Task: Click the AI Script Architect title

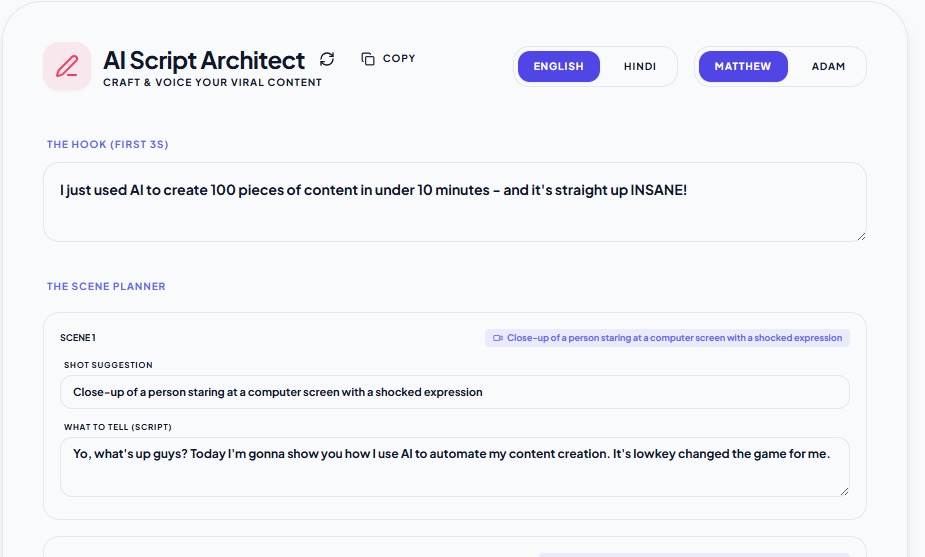Action: pos(204,60)
